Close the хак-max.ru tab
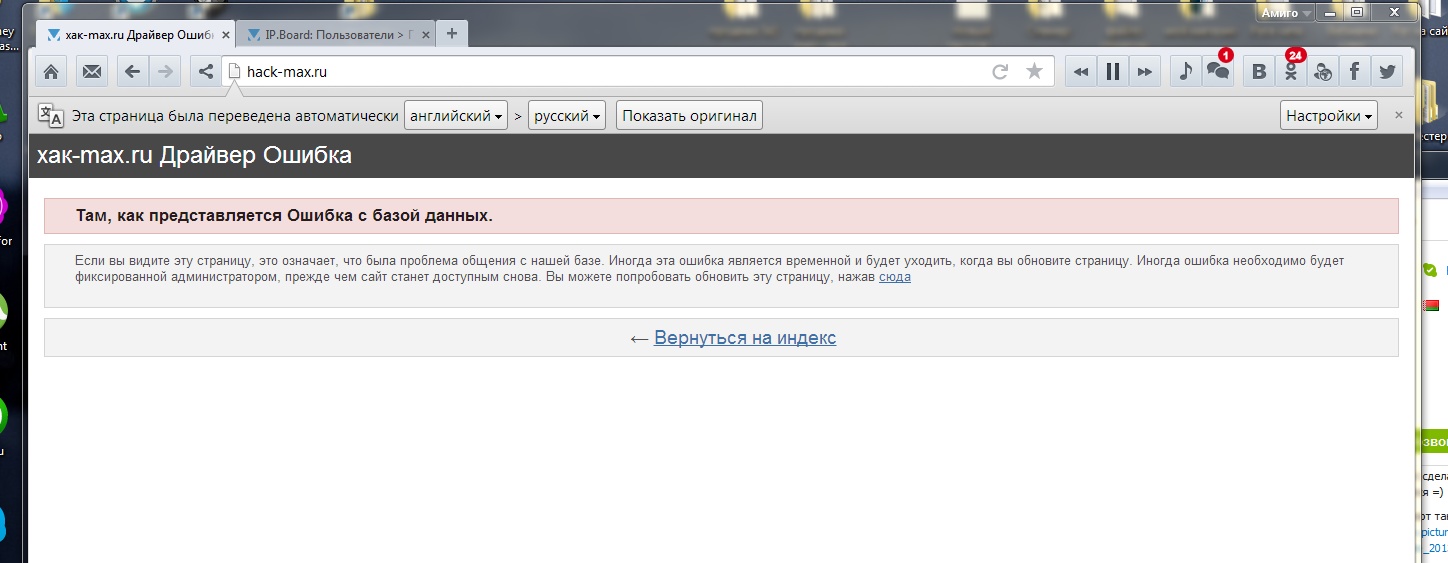Image resolution: width=1448 pixels, height=563 pixels. pyautogui.click(x=225, y=34)
